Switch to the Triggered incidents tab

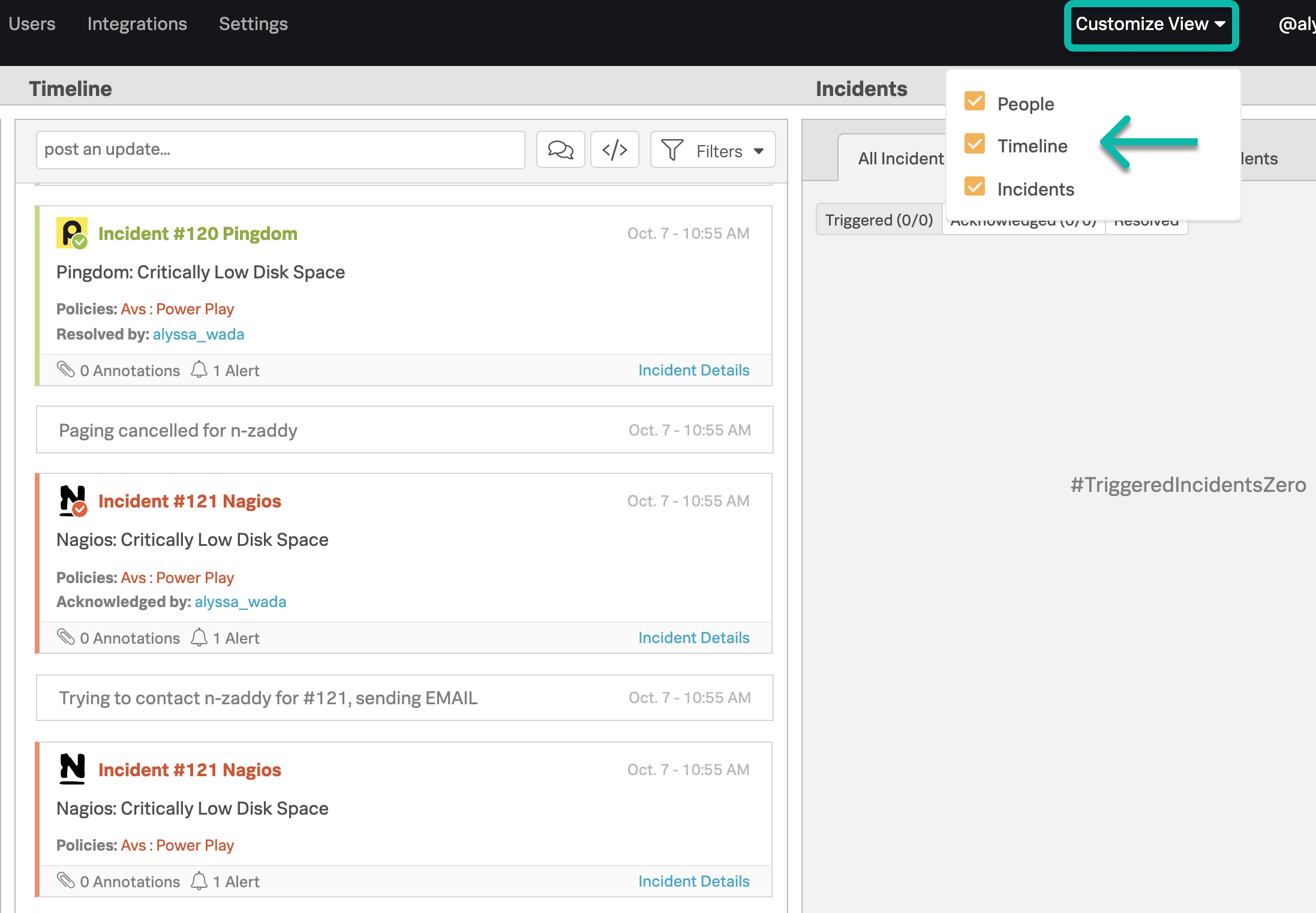pyautogui.click(x=879, y=220)
